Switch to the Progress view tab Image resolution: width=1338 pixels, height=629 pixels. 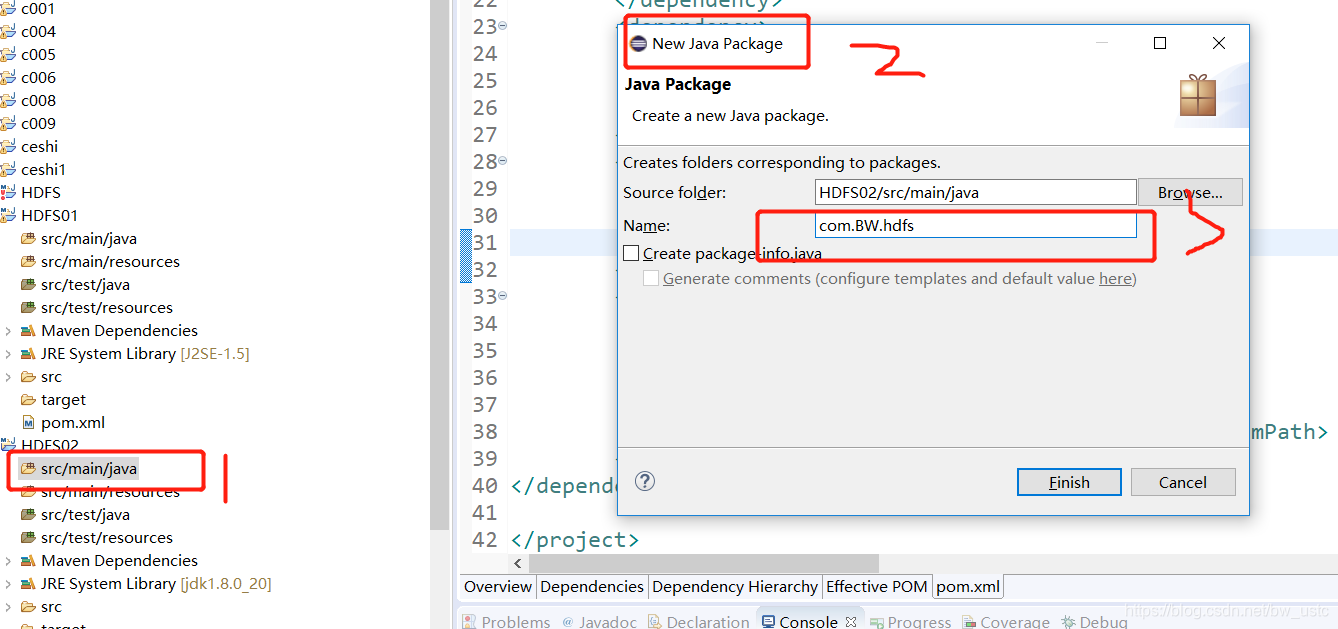[x=908, y=622]
